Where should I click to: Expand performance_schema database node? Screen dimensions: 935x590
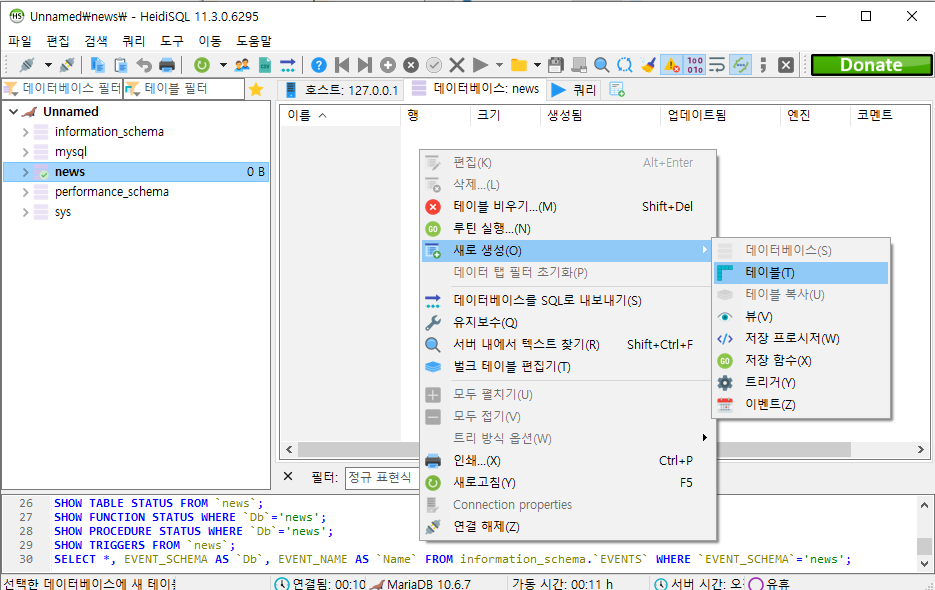coord(25,192)
